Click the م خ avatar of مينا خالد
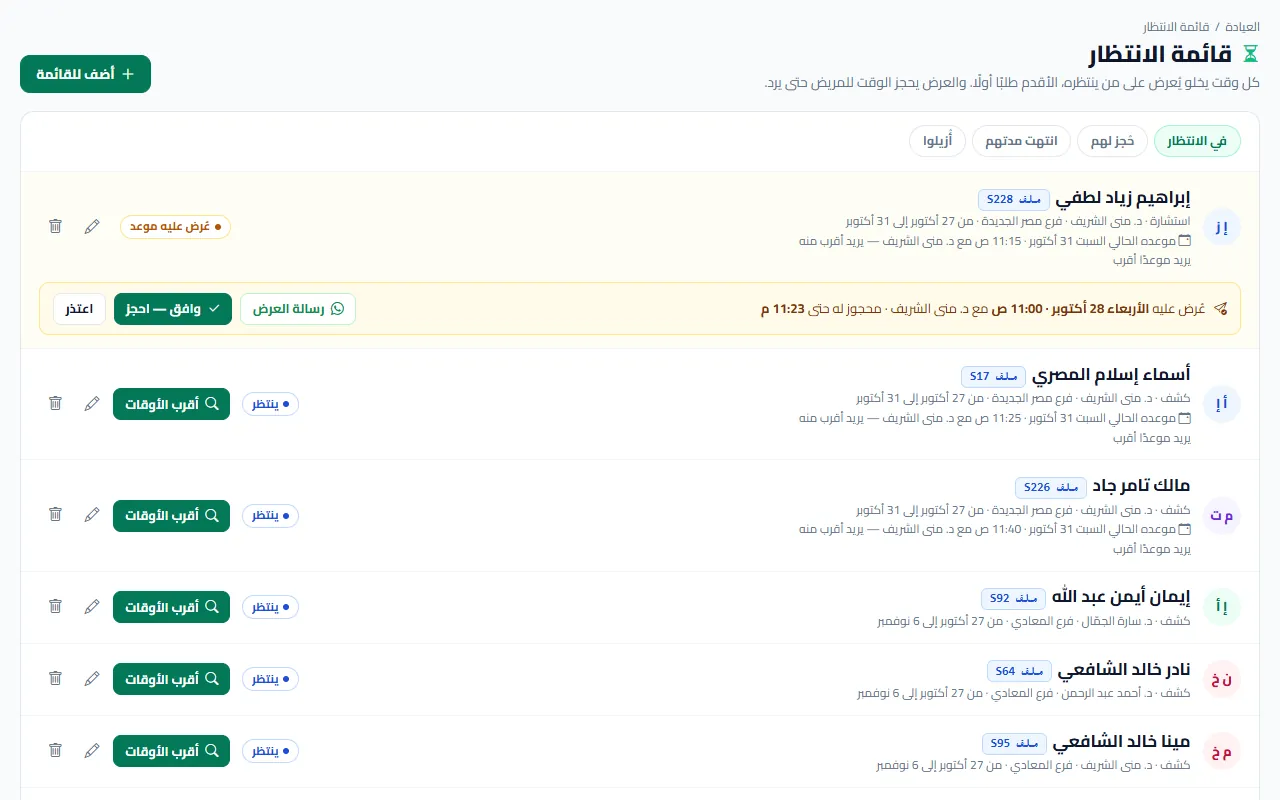The width and height of the screenshot is (1280, 800). [x=1222, y=751]
